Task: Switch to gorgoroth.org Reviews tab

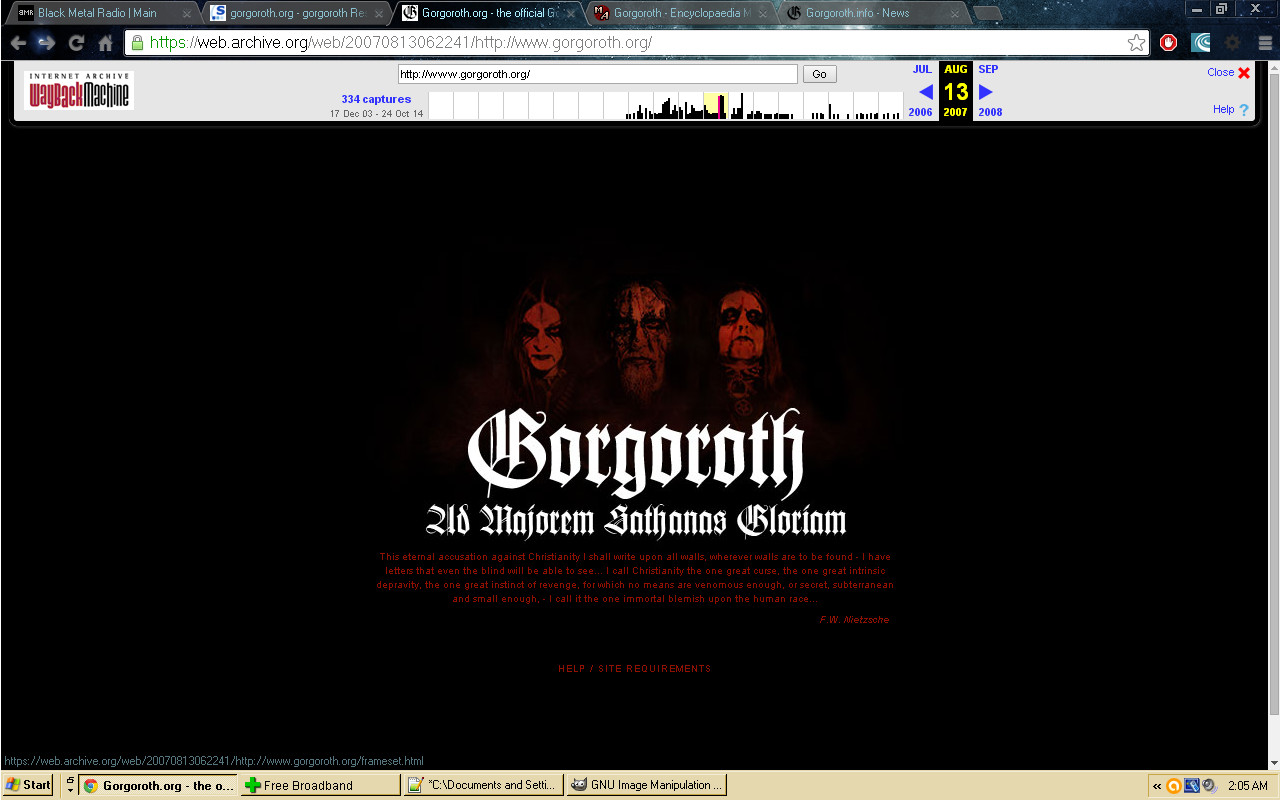Action: click(297, 13)
